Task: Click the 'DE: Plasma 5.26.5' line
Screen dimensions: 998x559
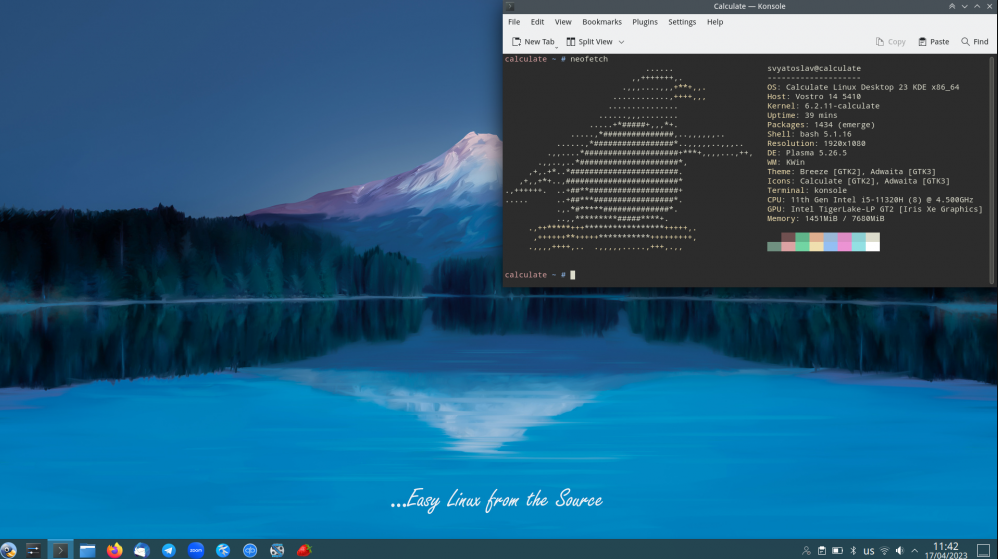Action: (x=807, y=153)
